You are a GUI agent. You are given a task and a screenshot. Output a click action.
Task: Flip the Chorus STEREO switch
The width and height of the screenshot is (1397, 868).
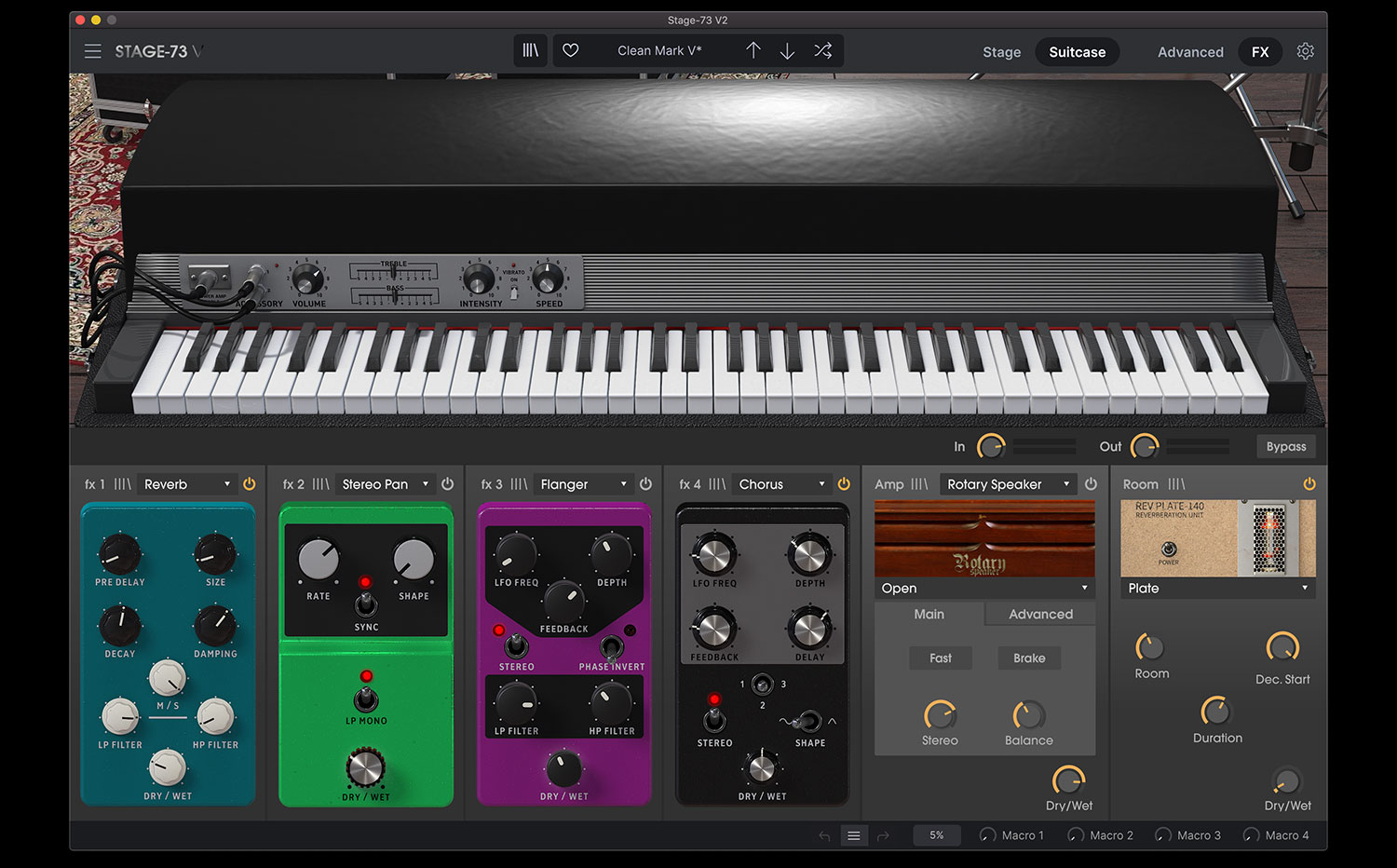click(x=714, y=719)
